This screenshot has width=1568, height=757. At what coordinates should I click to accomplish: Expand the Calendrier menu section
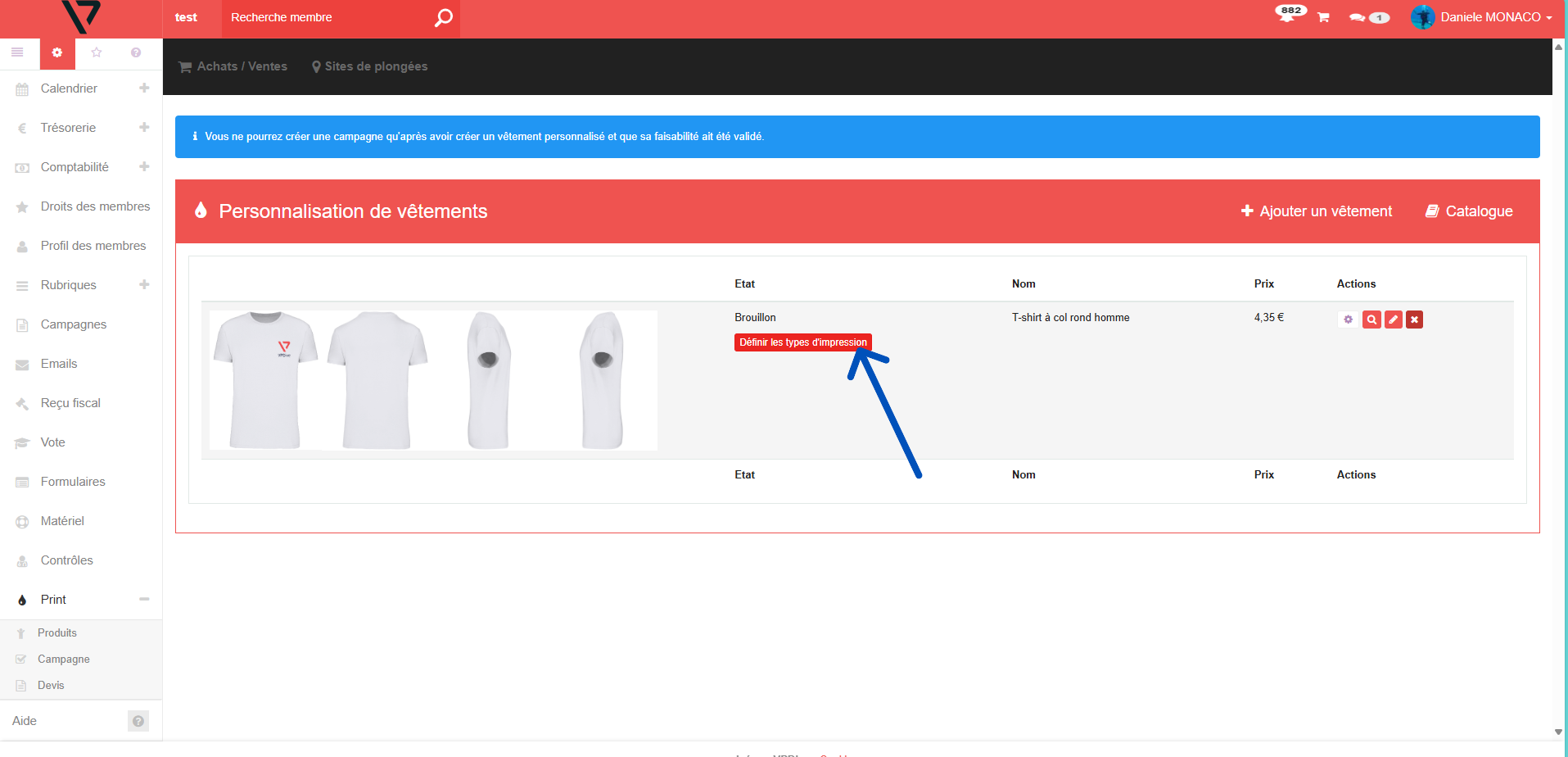tap(144, 88)
